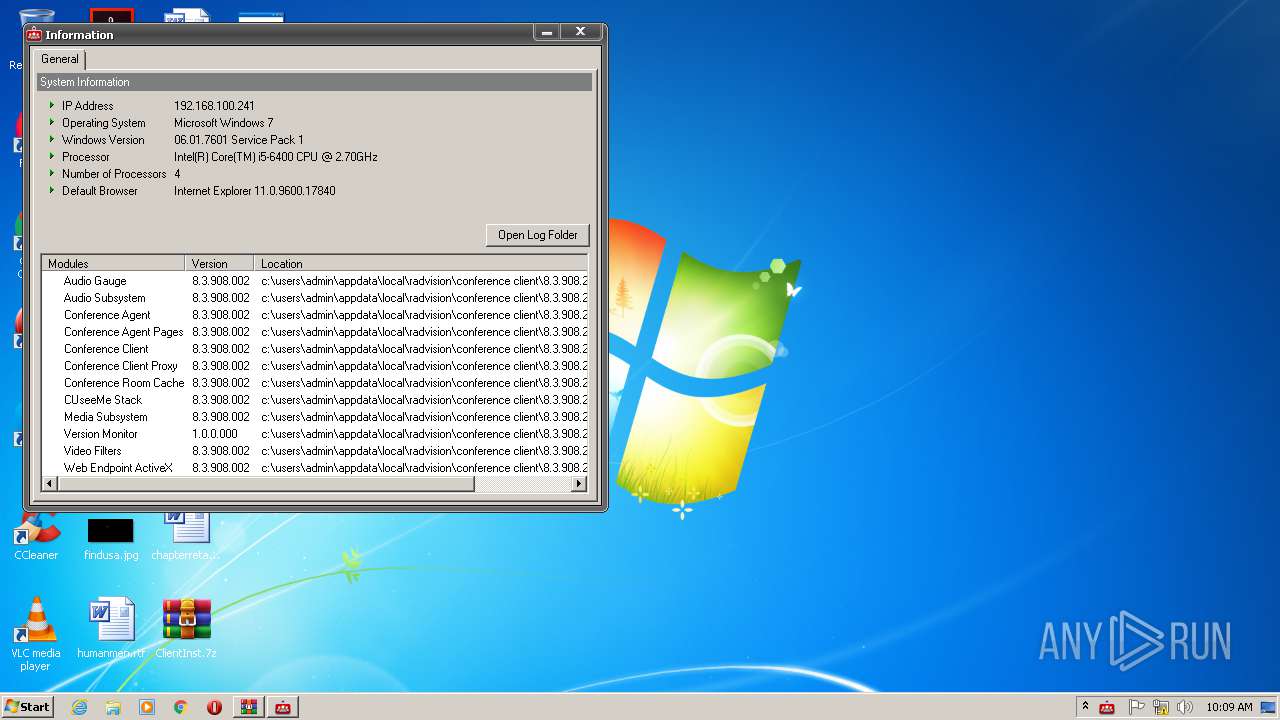Click the Number of Processors label
This screenshot has width=1280, height=720.
[114, 174]
